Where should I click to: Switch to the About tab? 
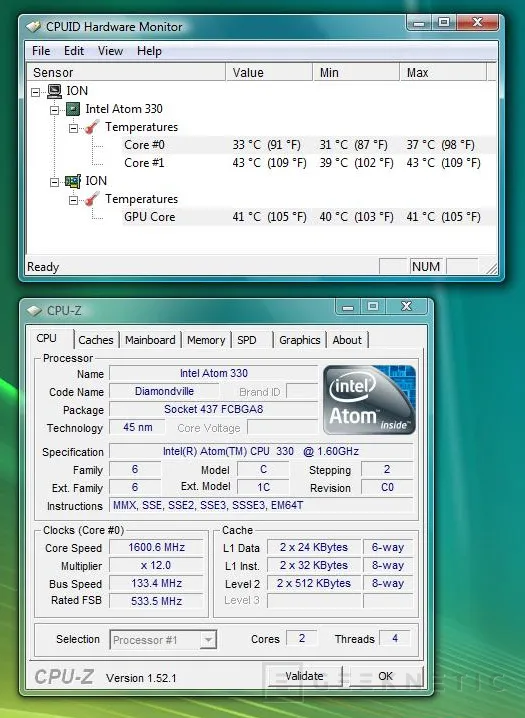pos(347,340)
